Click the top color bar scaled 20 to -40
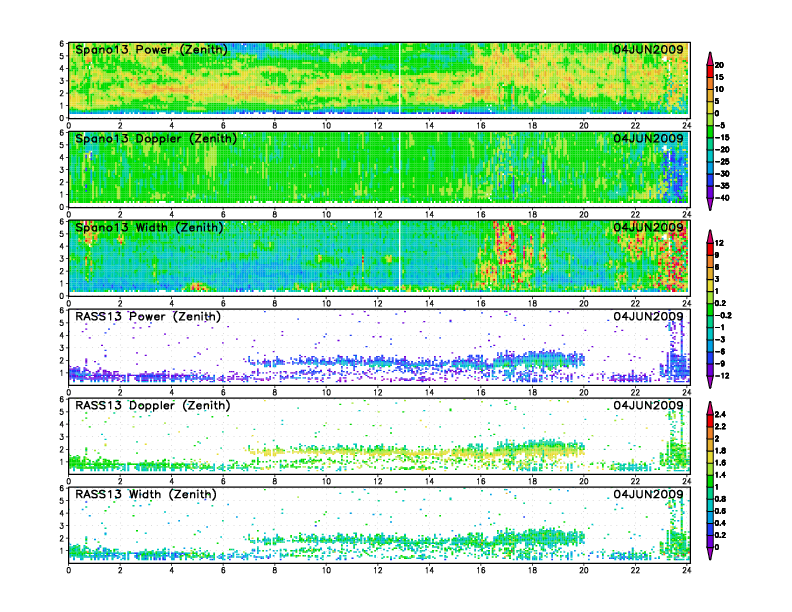Image resolution: width=792 pixels, height=612 pixels. (710, 131)
